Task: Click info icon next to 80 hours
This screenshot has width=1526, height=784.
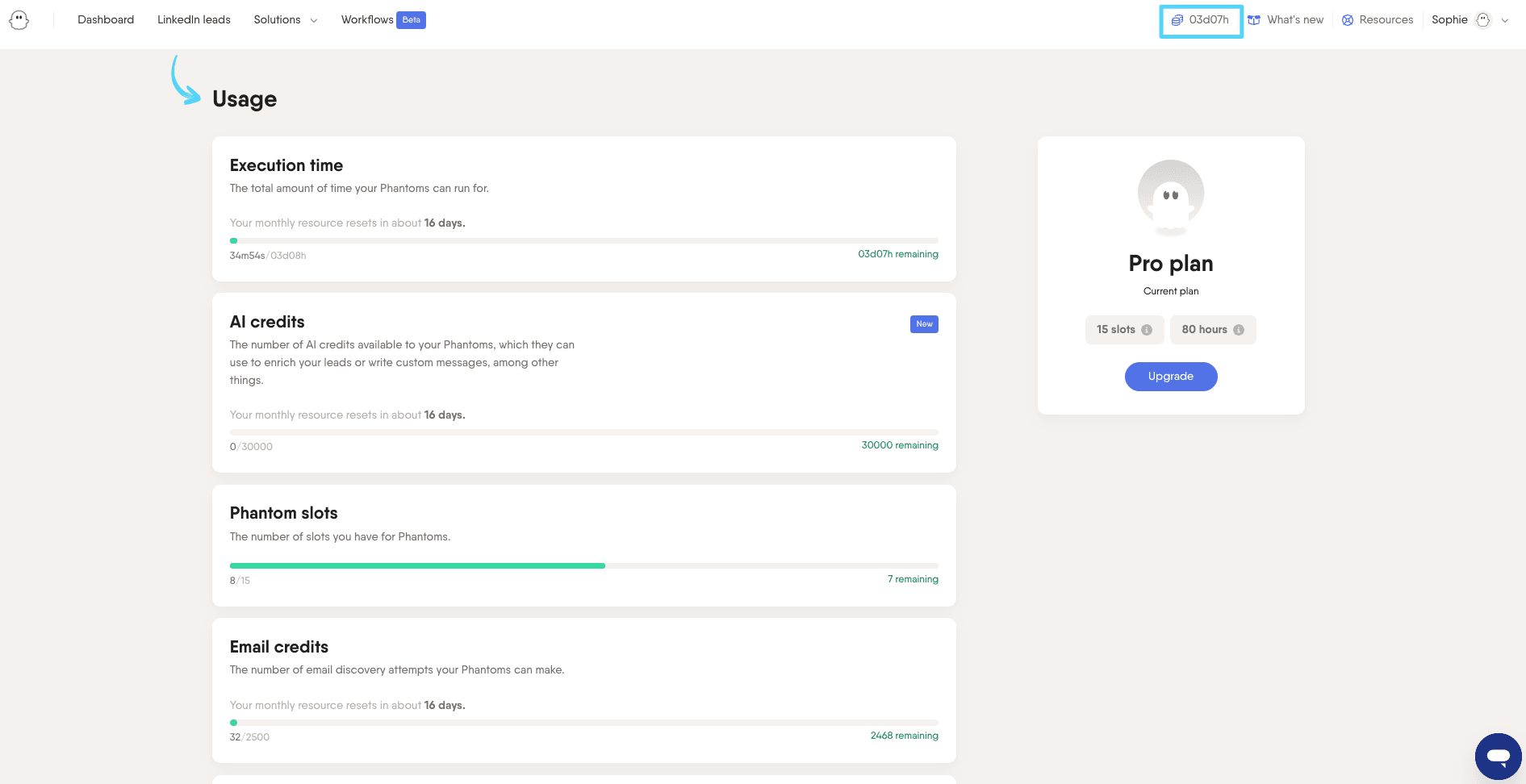Action: (x=1239, y=330)
